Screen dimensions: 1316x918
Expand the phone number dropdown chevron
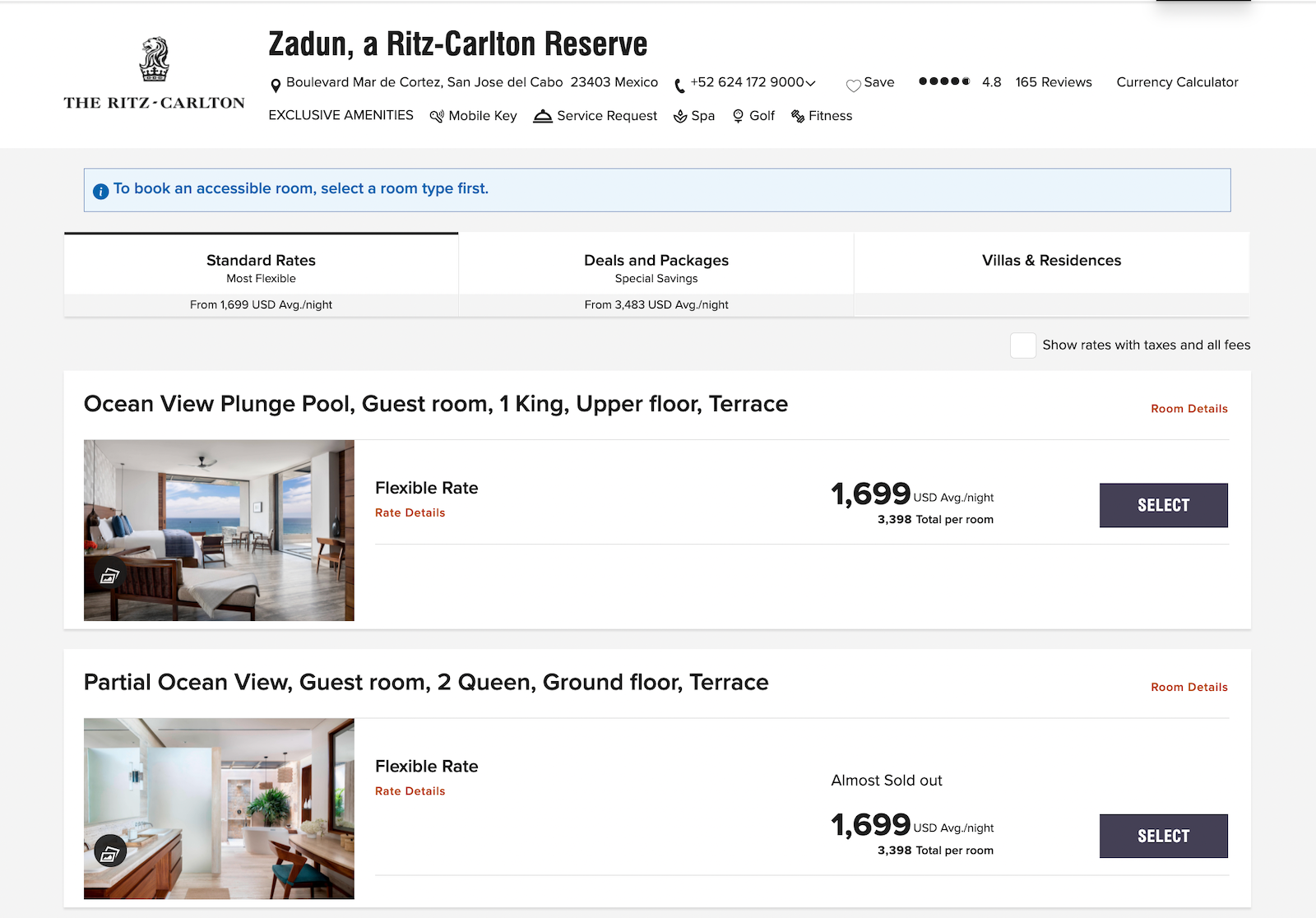[x=809, y=83]
